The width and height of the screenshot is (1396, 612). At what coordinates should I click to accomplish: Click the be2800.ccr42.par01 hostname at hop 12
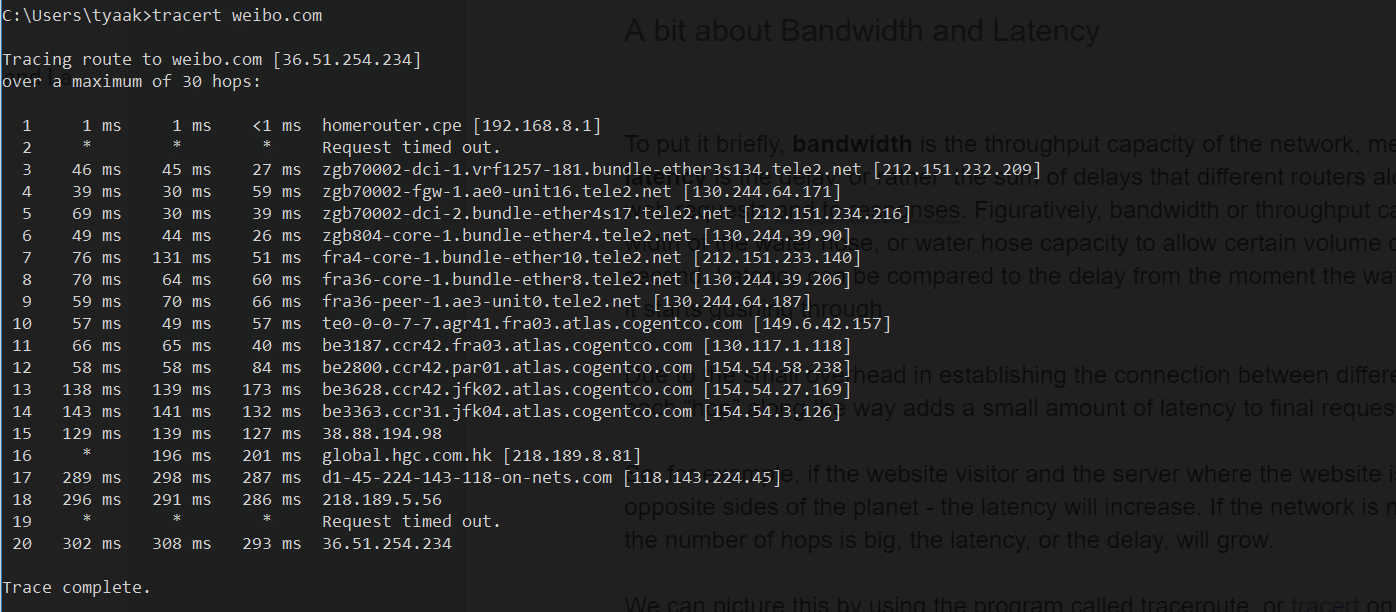(x=507, y=368)
